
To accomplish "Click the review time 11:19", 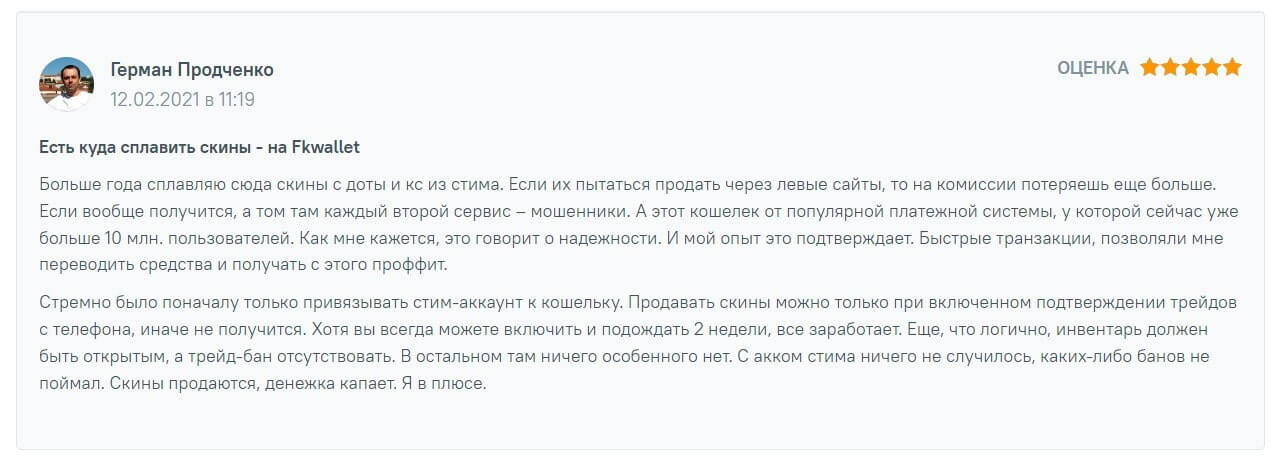I will point(237,99).
